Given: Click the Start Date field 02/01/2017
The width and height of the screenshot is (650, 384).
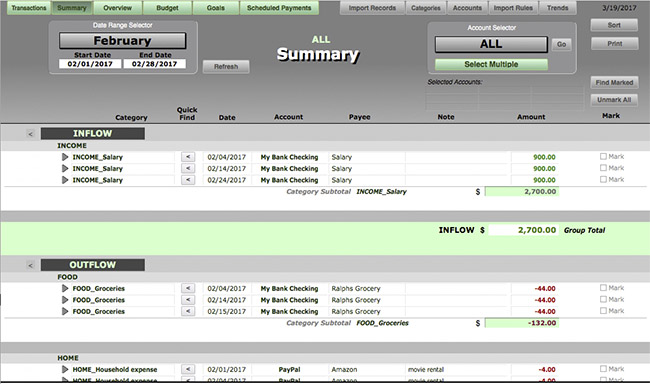Looking at the screenshot, I should tap(90, 64).
